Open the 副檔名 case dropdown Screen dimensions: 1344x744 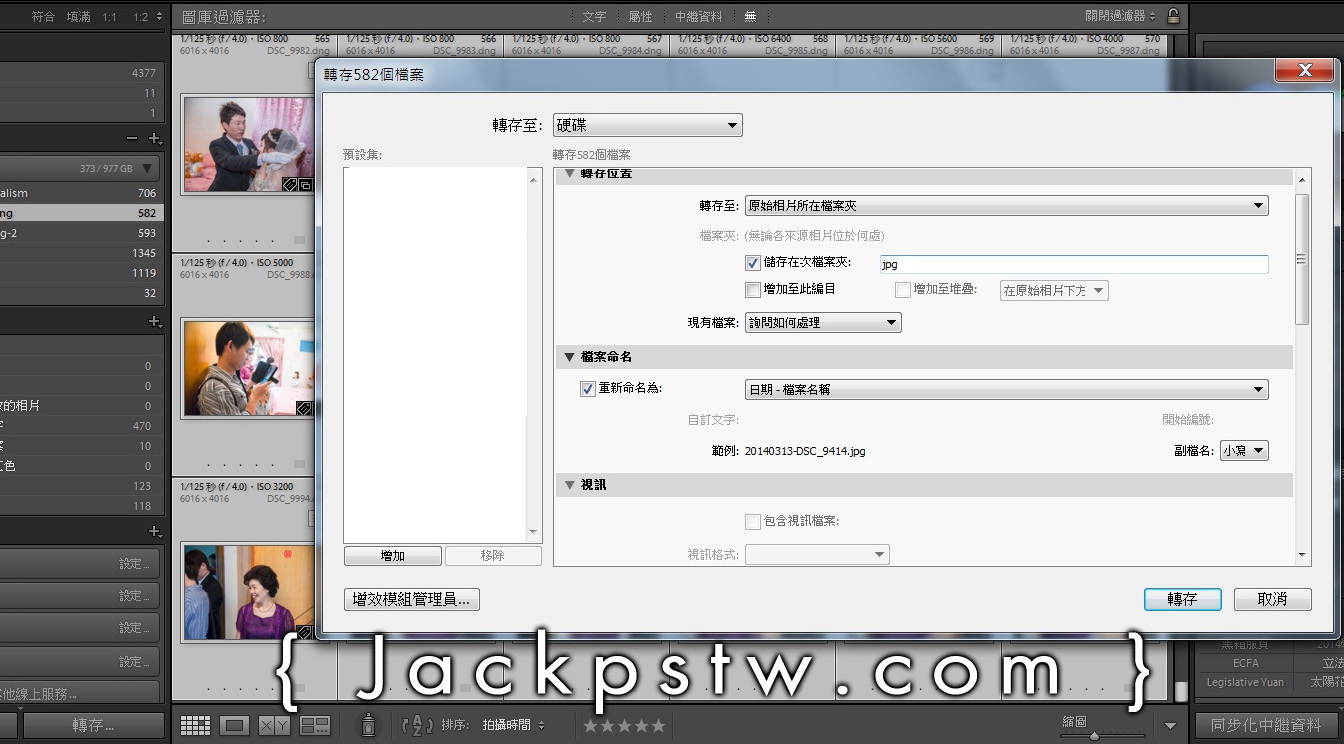pos(1244,451)
